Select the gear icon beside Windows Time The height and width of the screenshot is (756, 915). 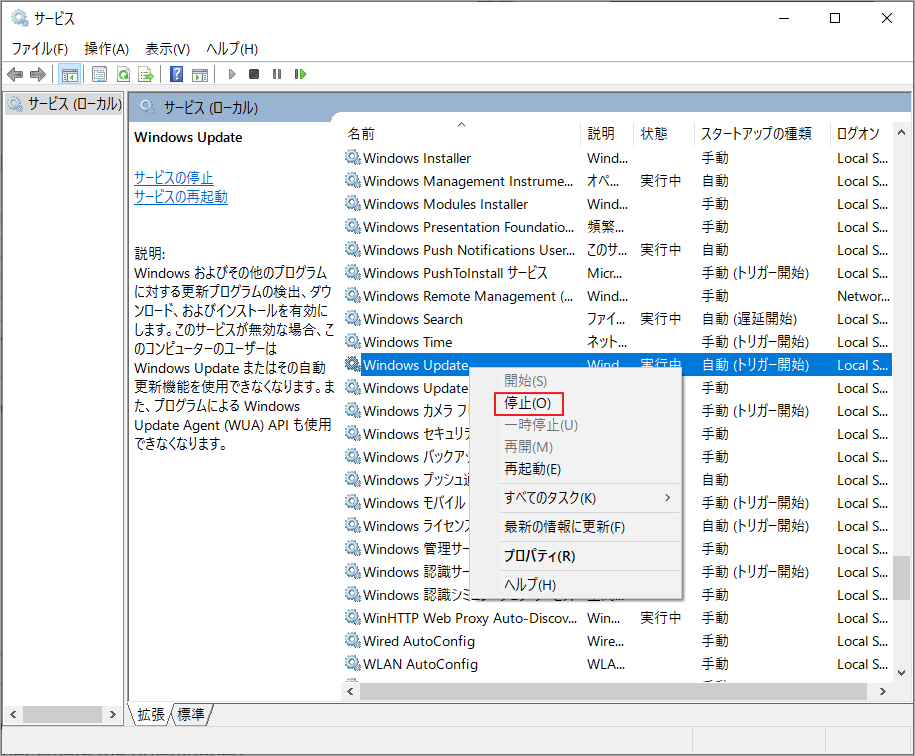point(352,341)
